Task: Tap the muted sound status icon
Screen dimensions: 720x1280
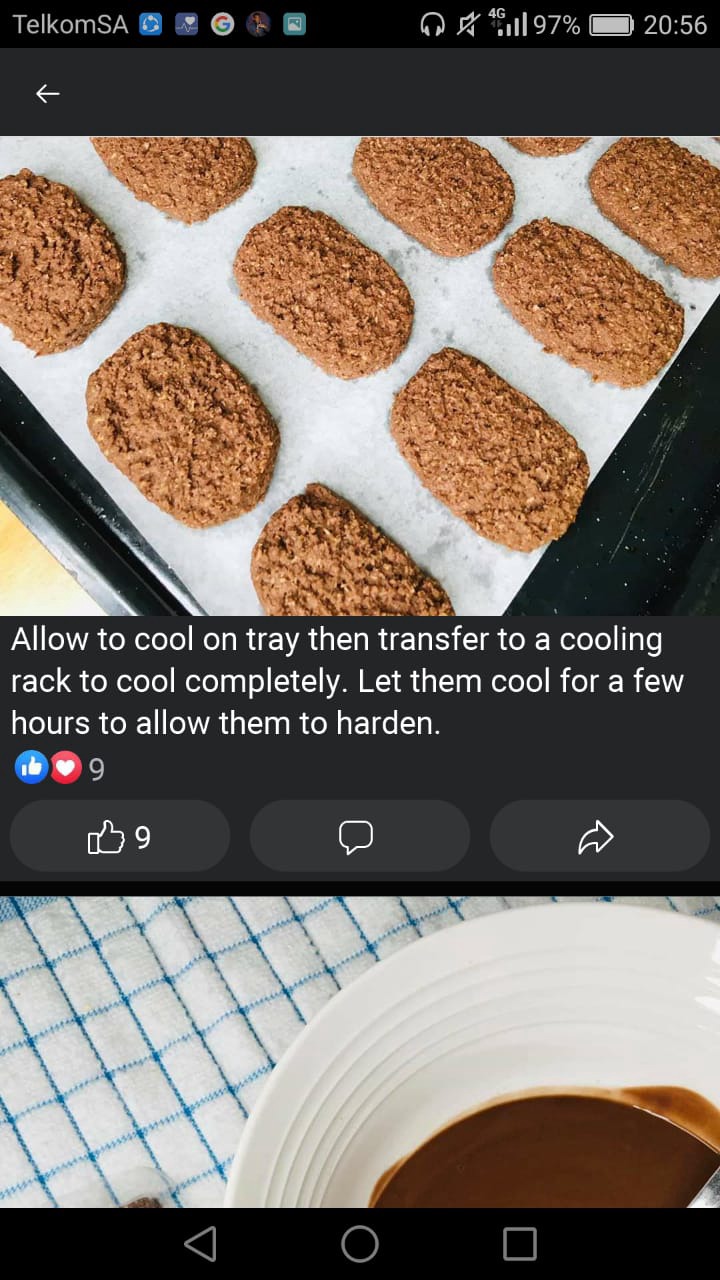Action: point(468,25)
